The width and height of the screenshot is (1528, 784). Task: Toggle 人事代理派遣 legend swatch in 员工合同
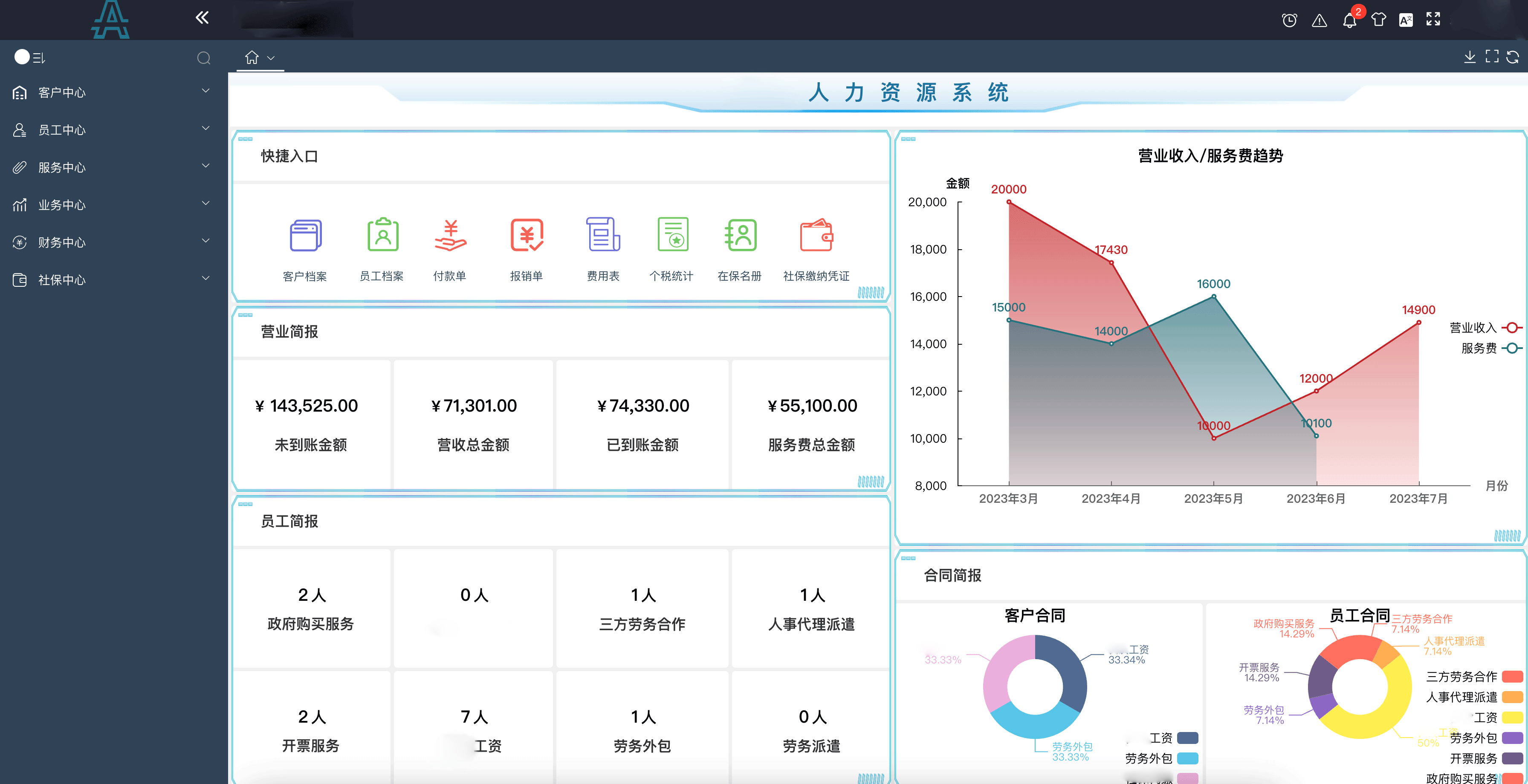tap(1512, 697)
